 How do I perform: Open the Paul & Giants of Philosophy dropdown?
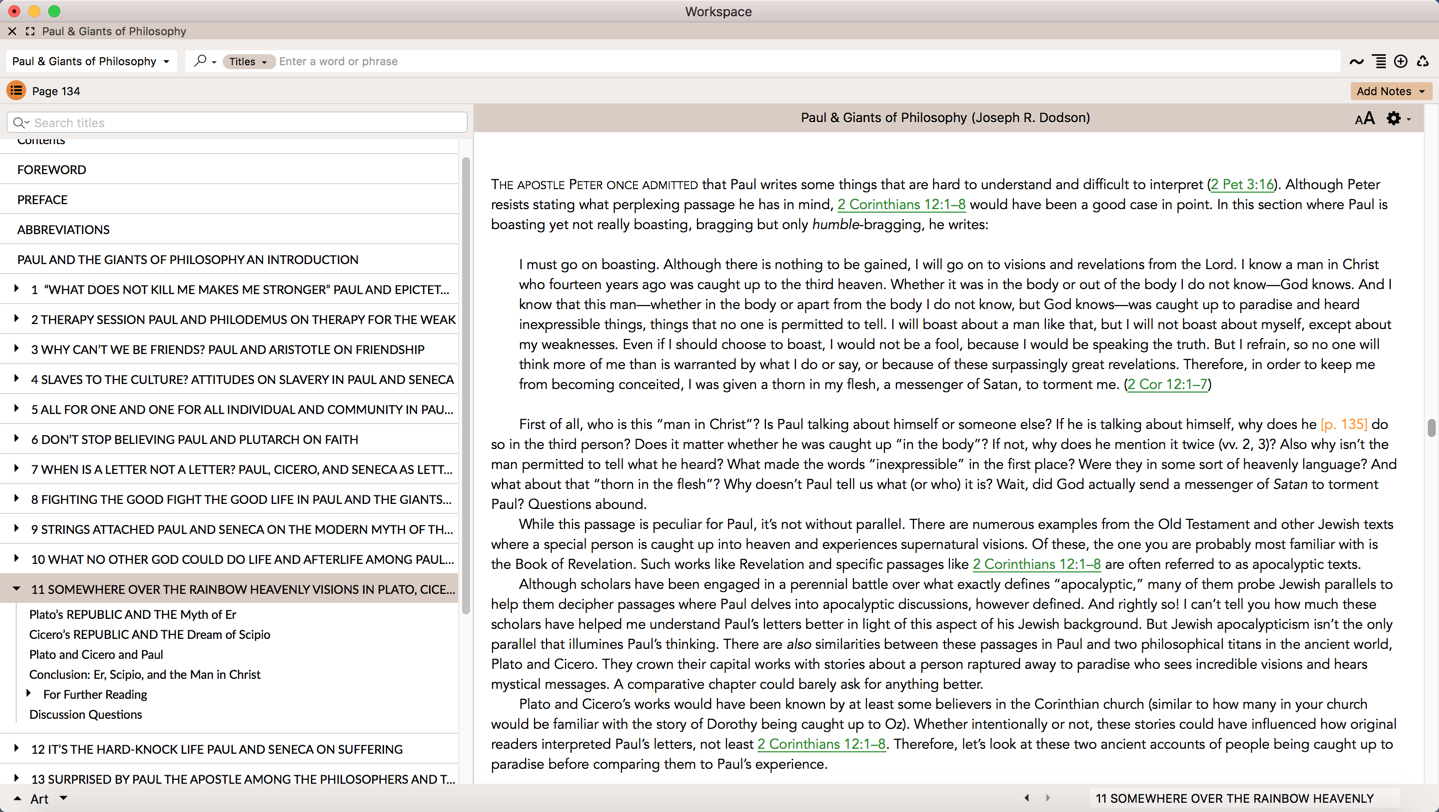[x=91, y=62]
